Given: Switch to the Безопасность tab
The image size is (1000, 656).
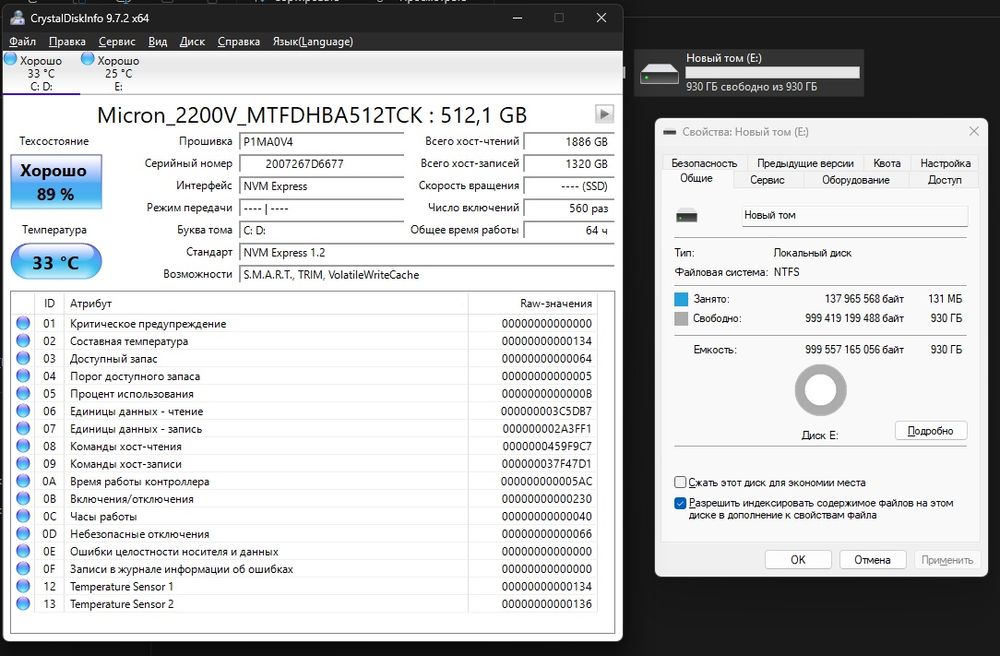Looking at the screenshot, I should coord(704,163).
